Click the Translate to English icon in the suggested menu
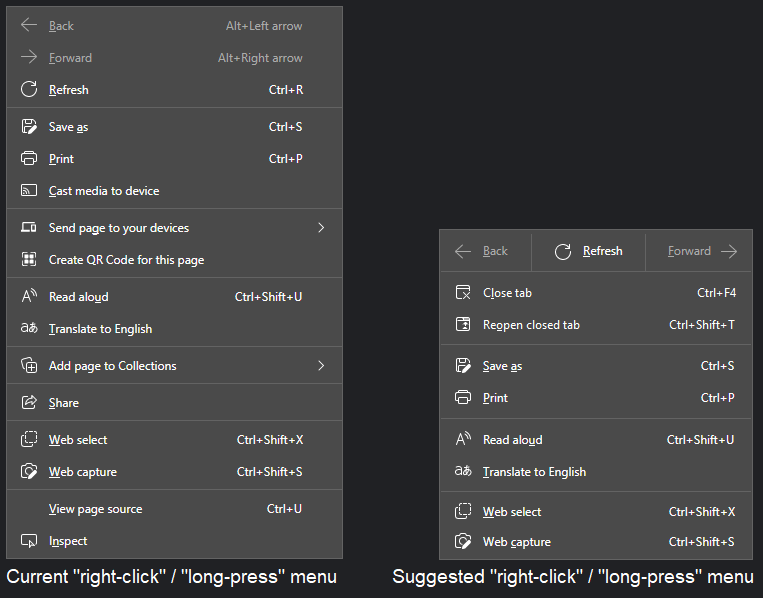Screen dimensions: 763x598 [463, 472]
